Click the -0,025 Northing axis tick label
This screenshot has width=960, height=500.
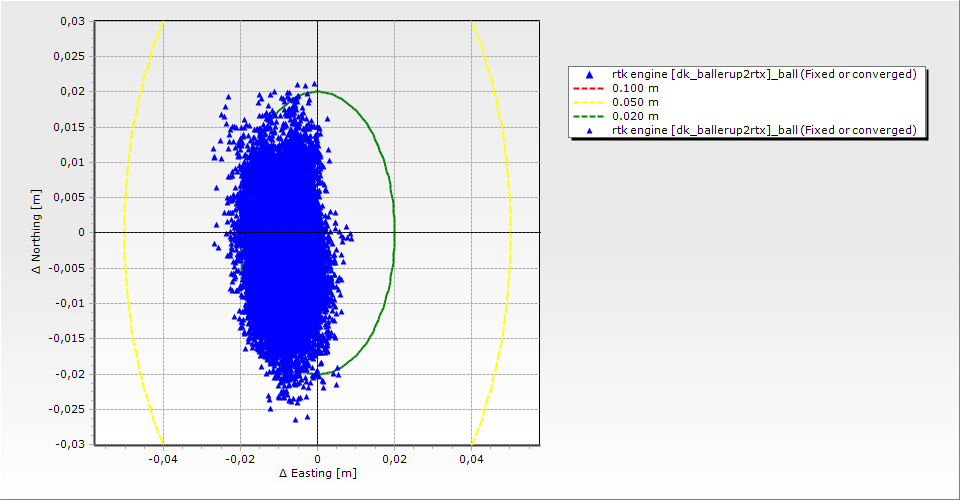click(67, 409)
